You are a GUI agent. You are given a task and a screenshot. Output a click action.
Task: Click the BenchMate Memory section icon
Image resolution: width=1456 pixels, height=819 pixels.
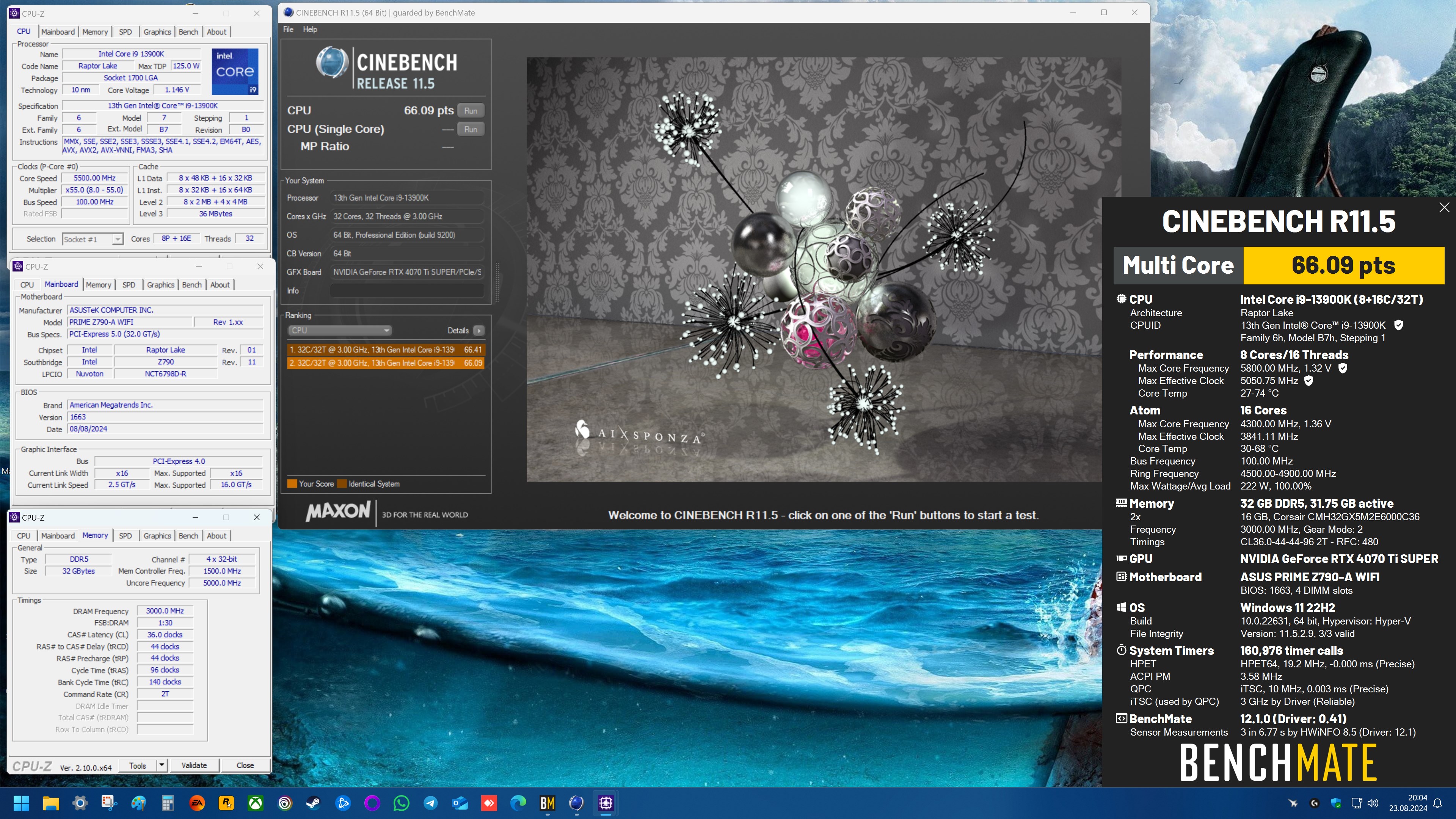pos(1122,503)
